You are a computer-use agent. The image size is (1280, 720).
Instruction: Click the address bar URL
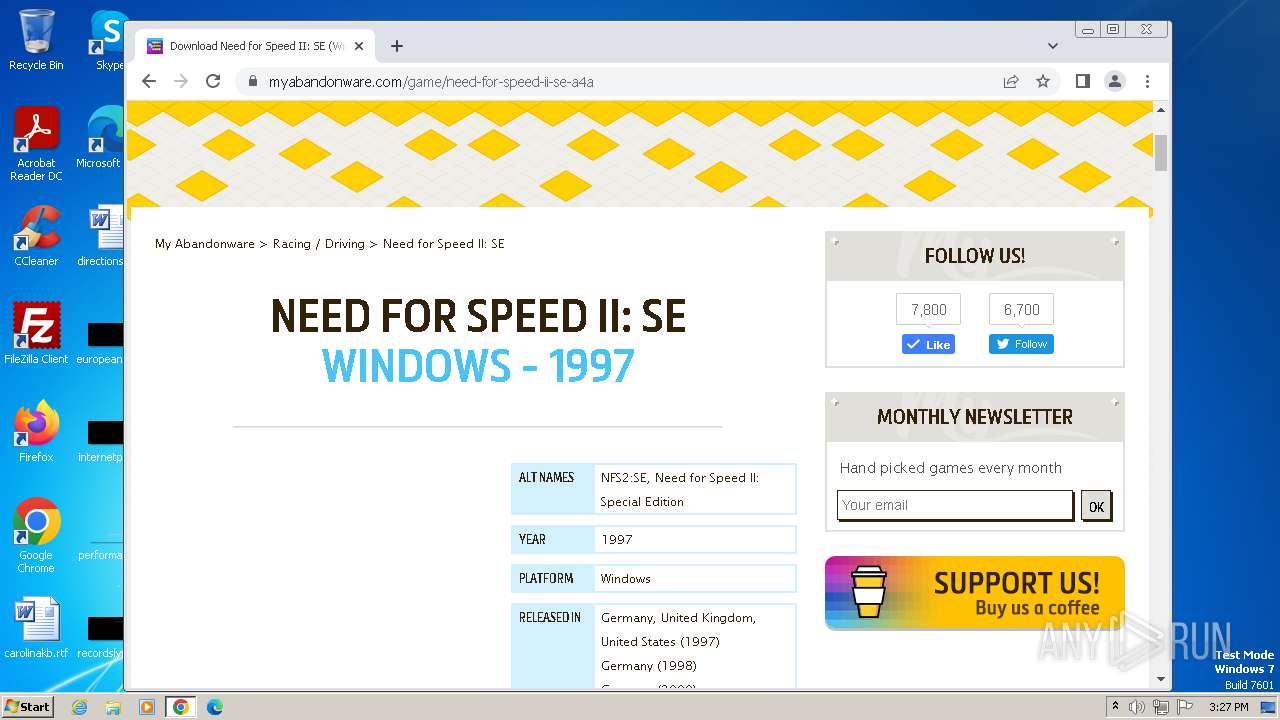click(x=431, y=82)
